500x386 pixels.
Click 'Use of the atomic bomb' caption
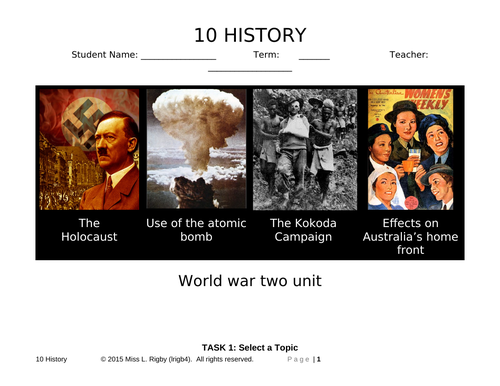pyautogui.click(x=196, y=230)
